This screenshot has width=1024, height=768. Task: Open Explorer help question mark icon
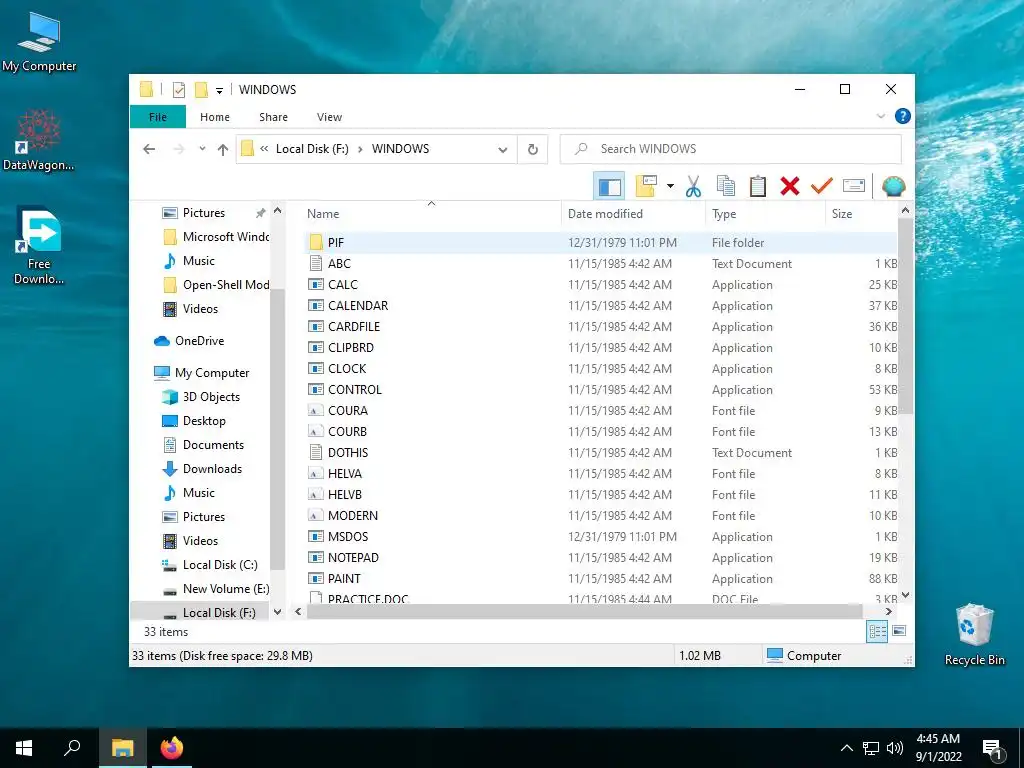click(x=903, y=116)
